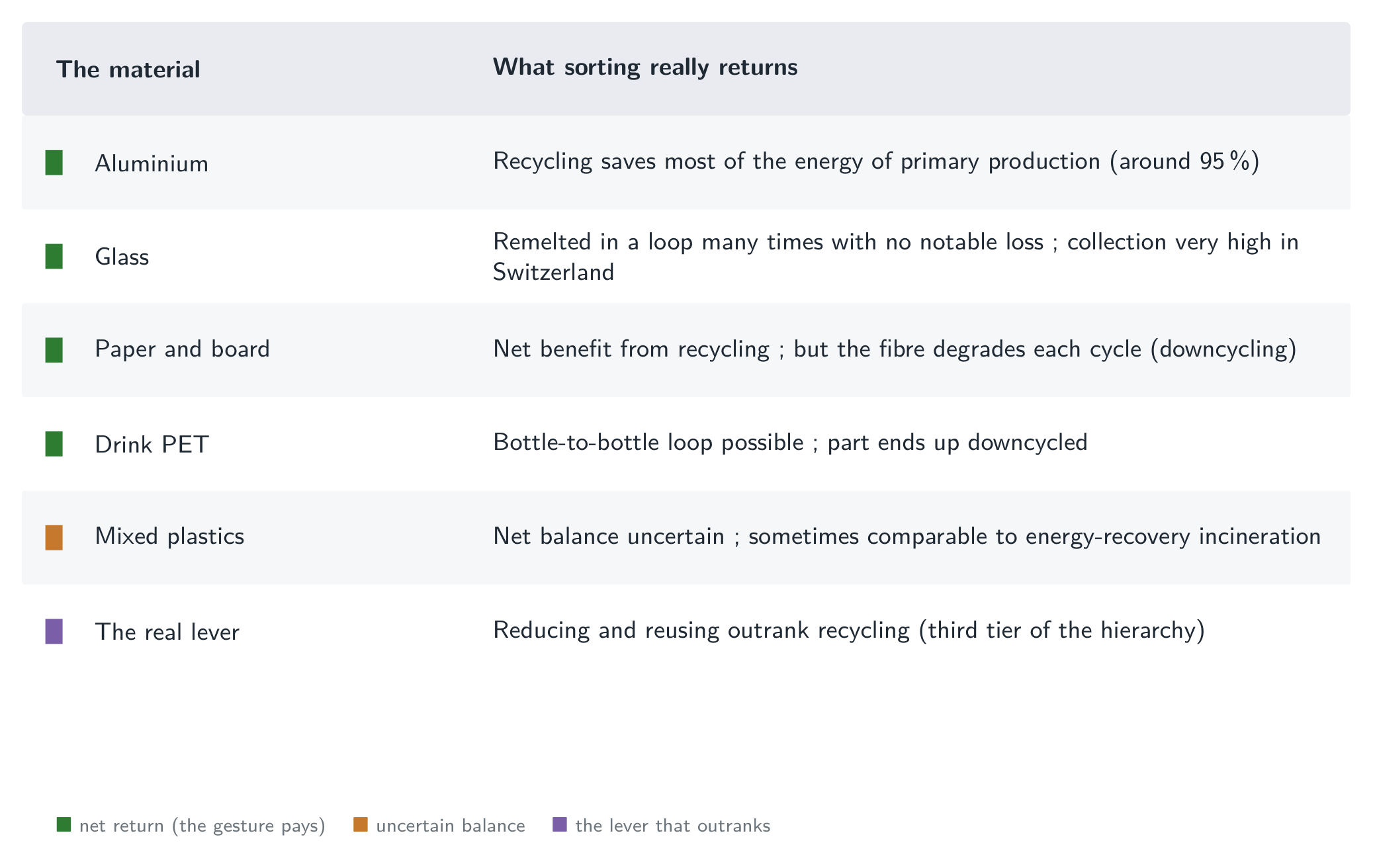
Task: Select the Aluminium row label
Action: coord(152,163)
